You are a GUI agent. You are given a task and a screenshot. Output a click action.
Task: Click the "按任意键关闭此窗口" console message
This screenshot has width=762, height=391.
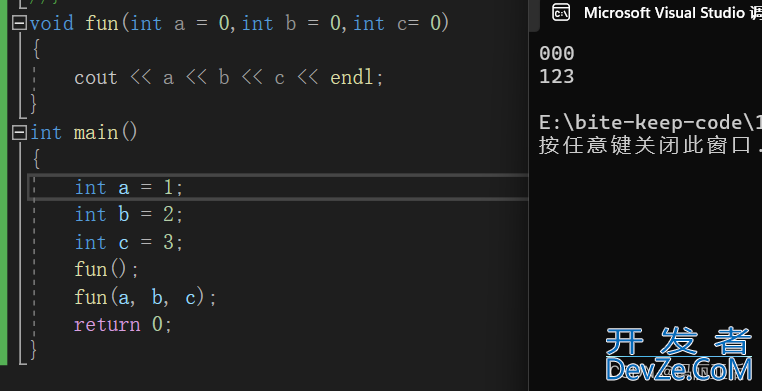click(645, 146)
